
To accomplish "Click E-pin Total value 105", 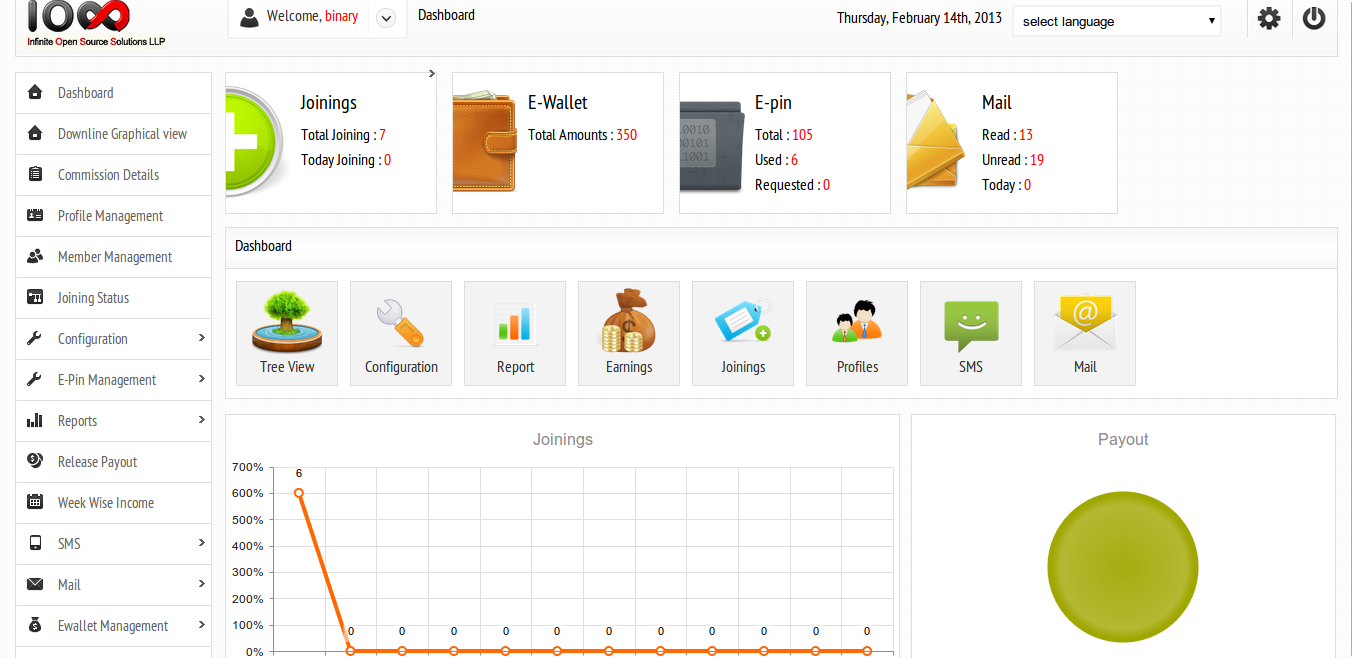I will [802, 135].
